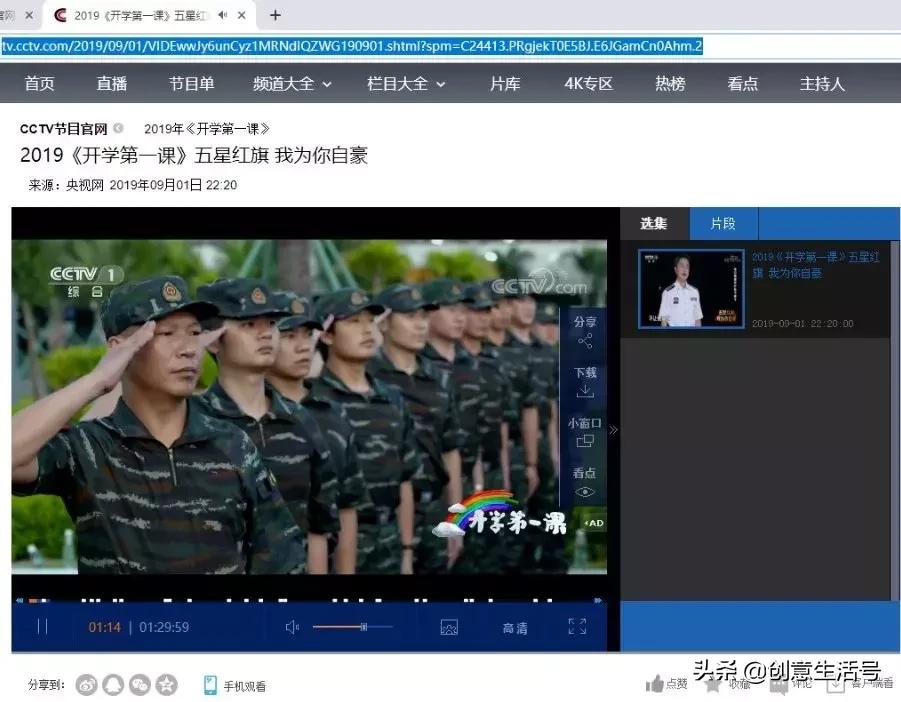Enter fullscreen with the player's fullscreen icon

tap(576, 626)
